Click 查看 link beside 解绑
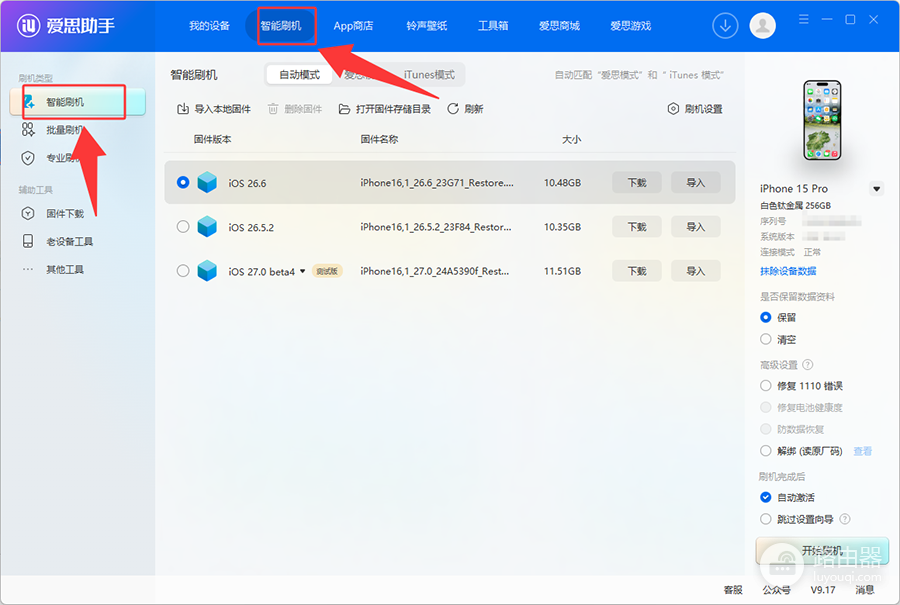Viewport: 900px width, 605px height. 862,451
